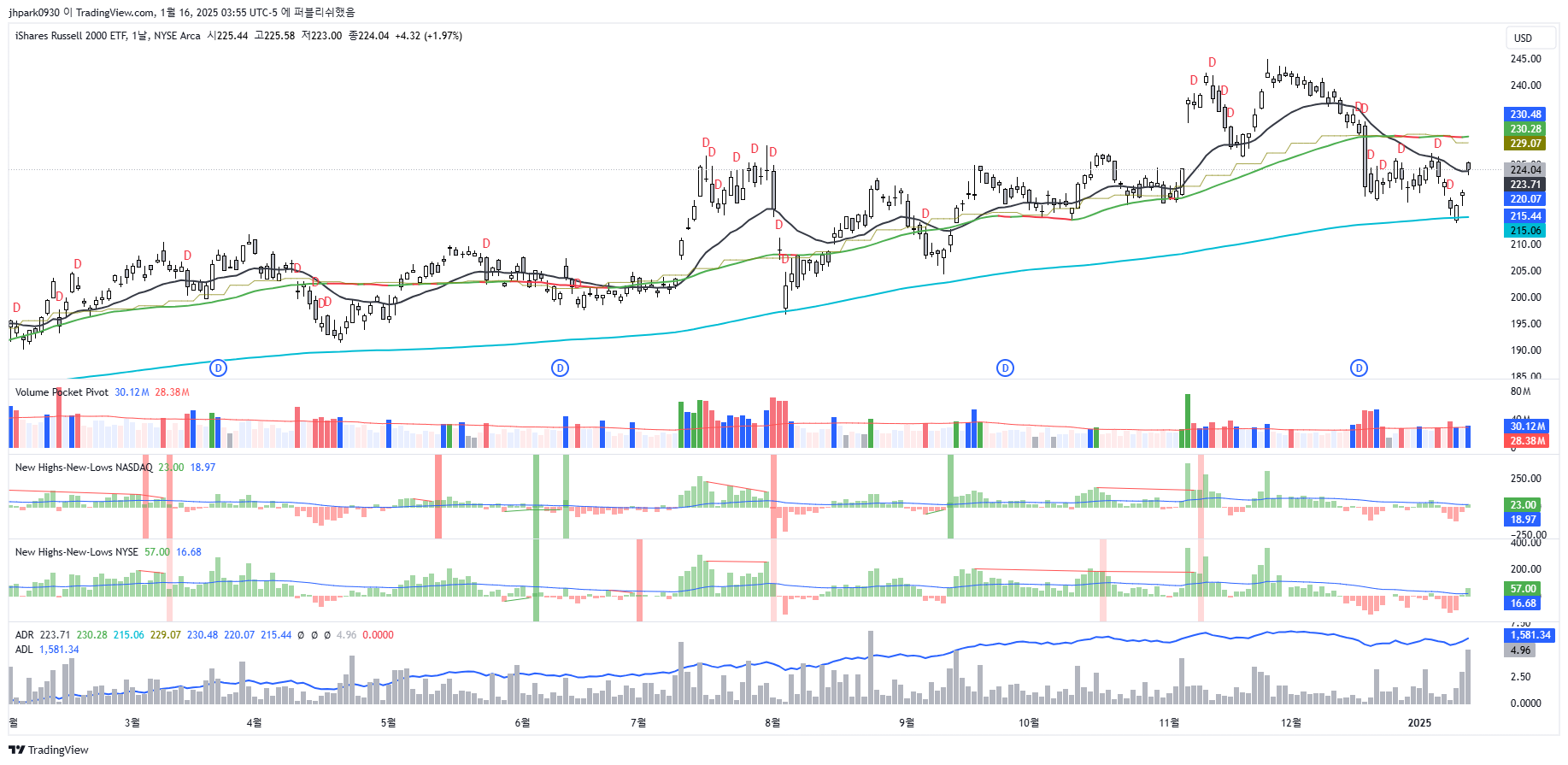Click the 30.12M value in volume legend

132,392
